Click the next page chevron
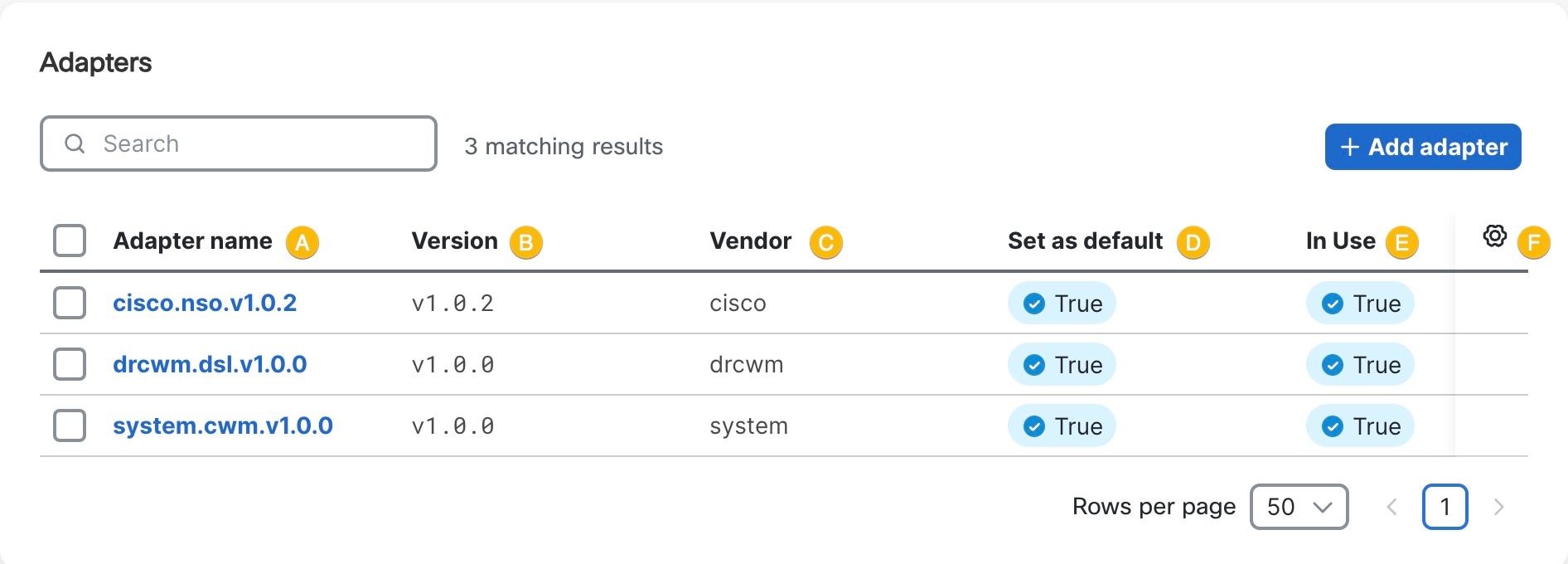 click(x=1498, y=507)
